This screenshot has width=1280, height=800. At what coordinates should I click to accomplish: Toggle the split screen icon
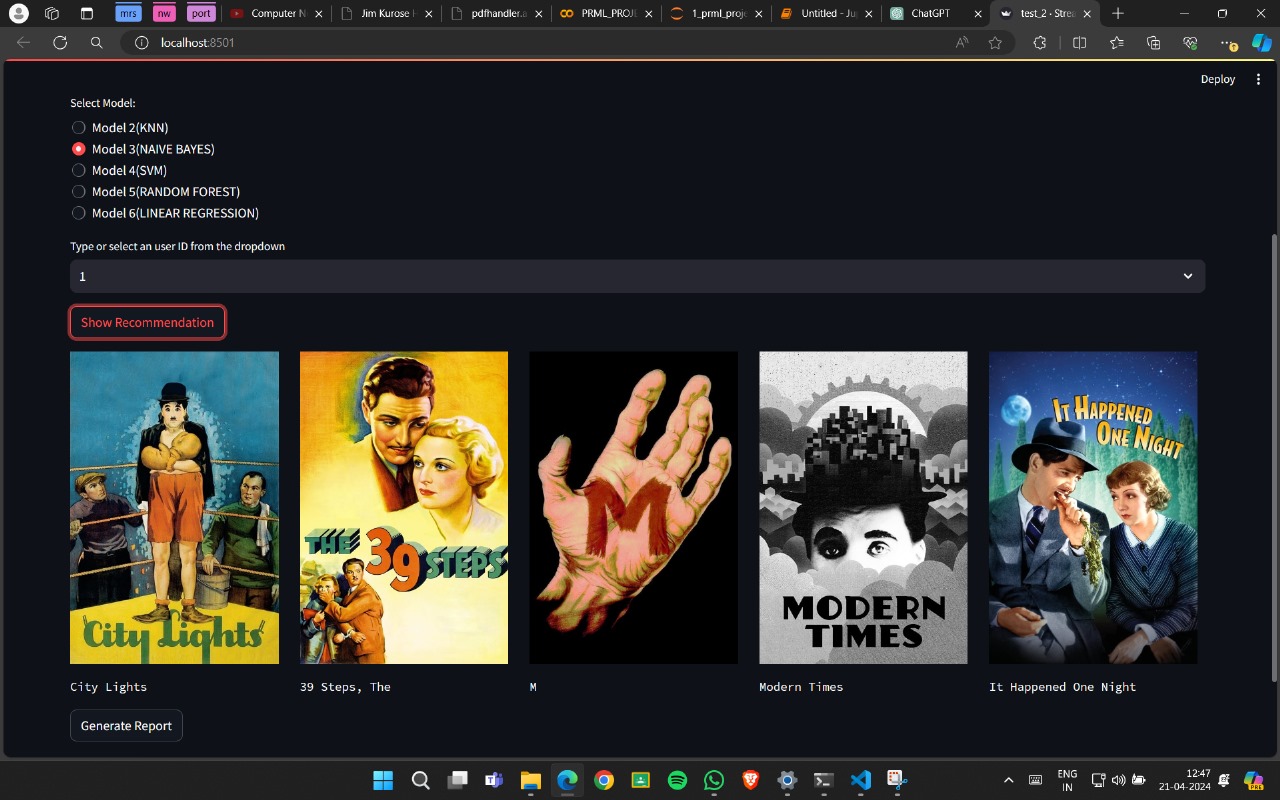[x=1079, y=43]
